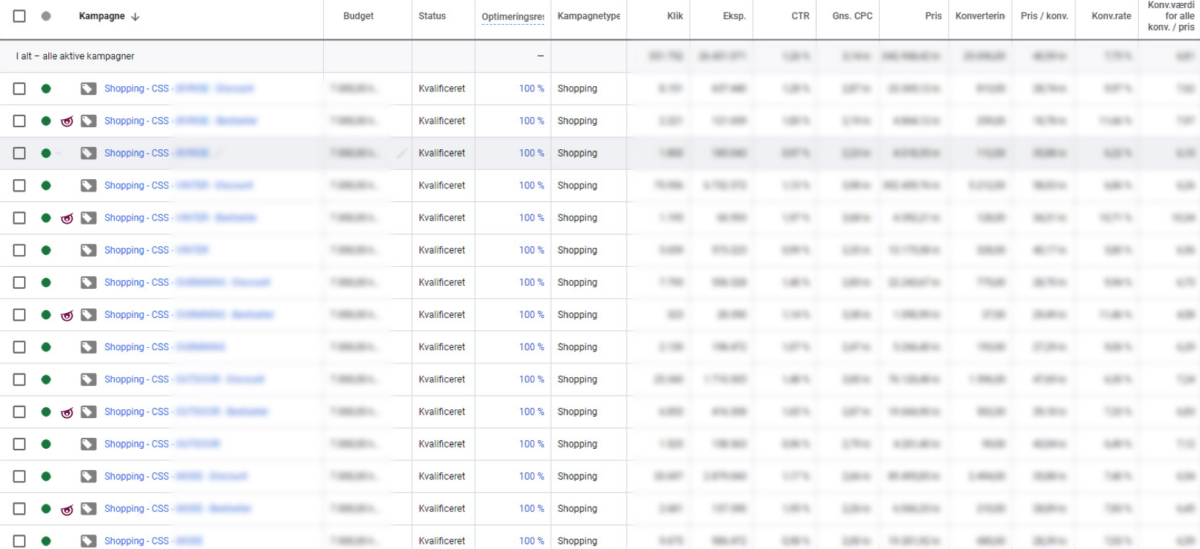The image size is (1200, 549).
Task: Click the underlined Optimeringsresultat column header
Action: [x=512, y=16]
